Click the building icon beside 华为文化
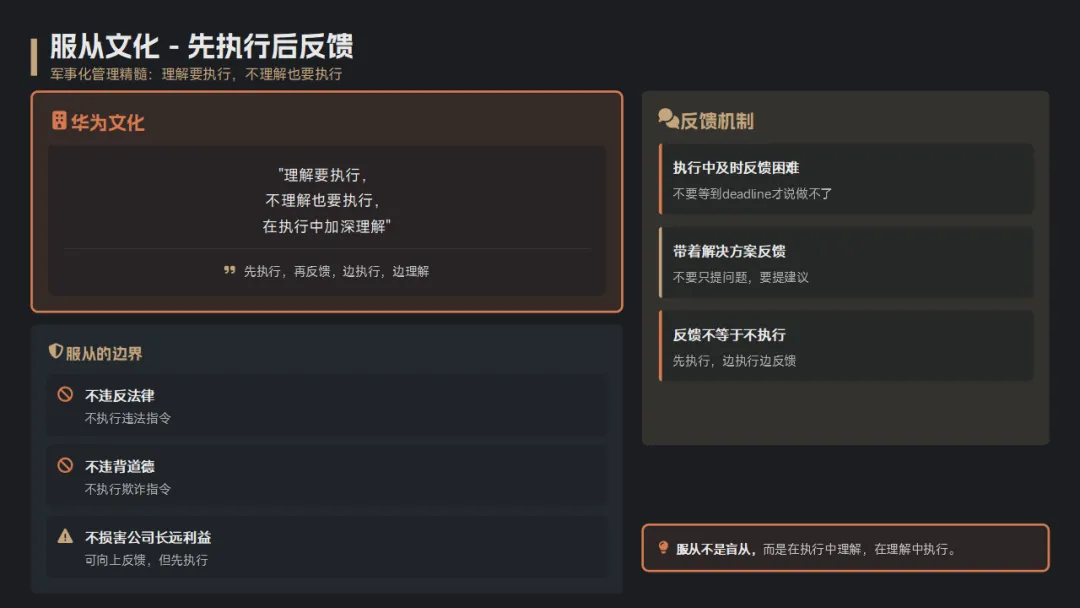The height and width of the screenshot is (608, 1080). pos(59,120)
